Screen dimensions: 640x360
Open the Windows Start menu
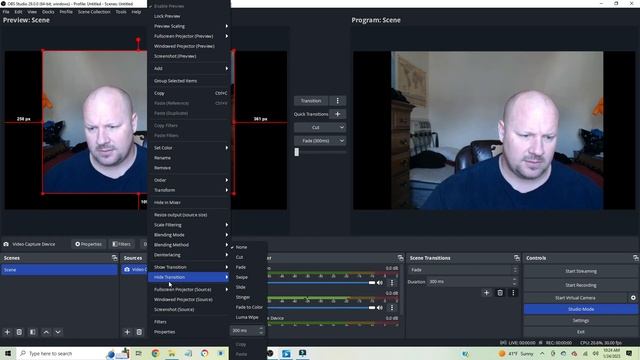tap(8, 353)
